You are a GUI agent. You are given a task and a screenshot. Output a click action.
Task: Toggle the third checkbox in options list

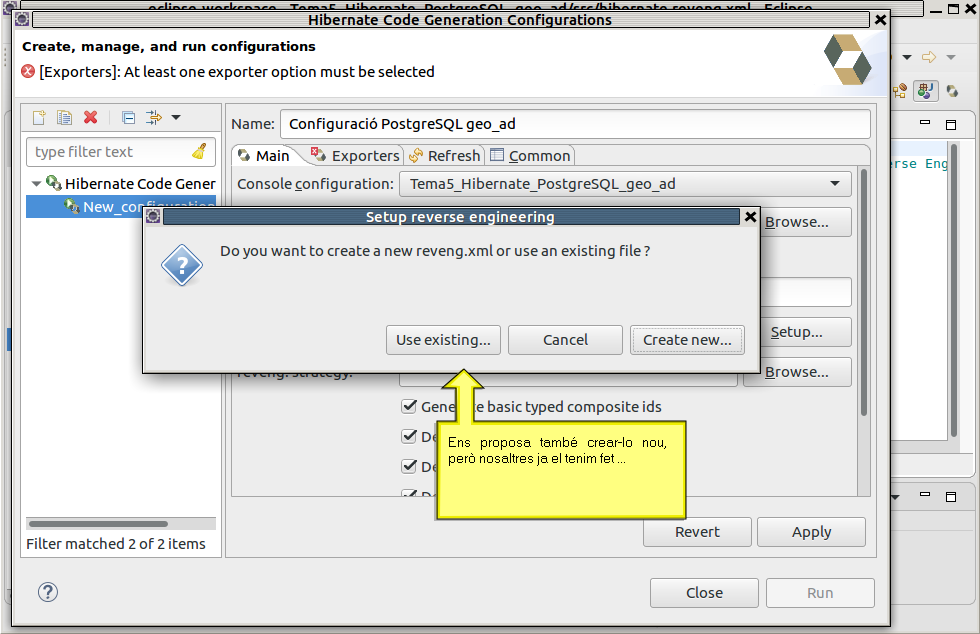[x=409, y=466]
